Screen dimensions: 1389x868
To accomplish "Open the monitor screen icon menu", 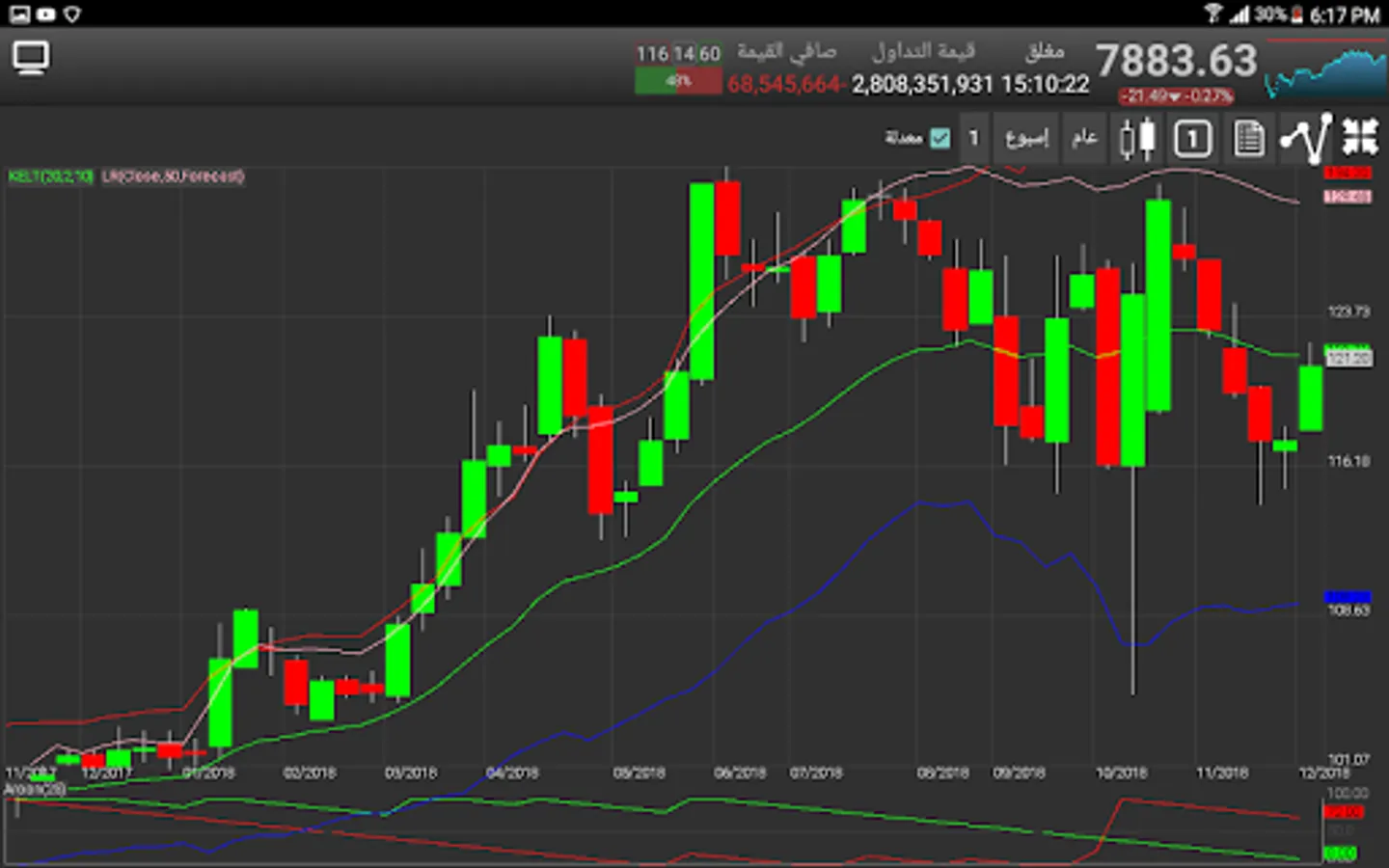I will pos(31,59).
